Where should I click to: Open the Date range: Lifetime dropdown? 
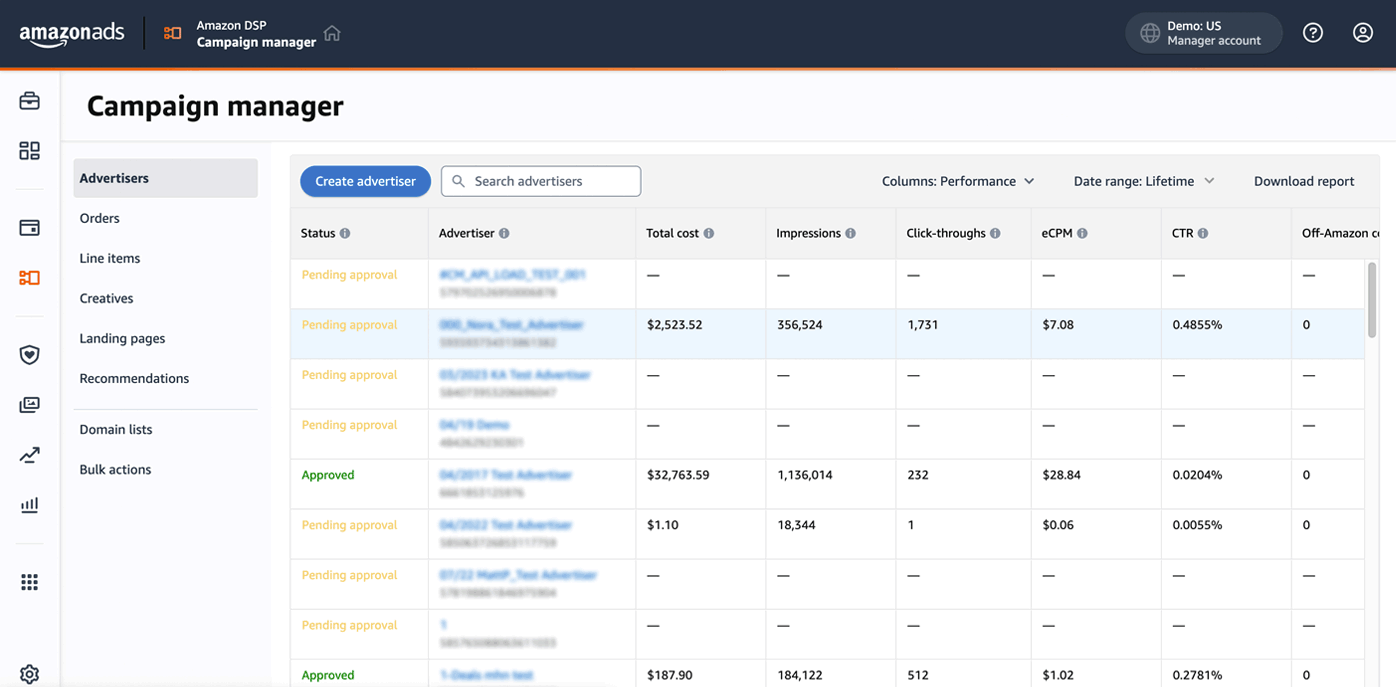tap(1143, 181)
